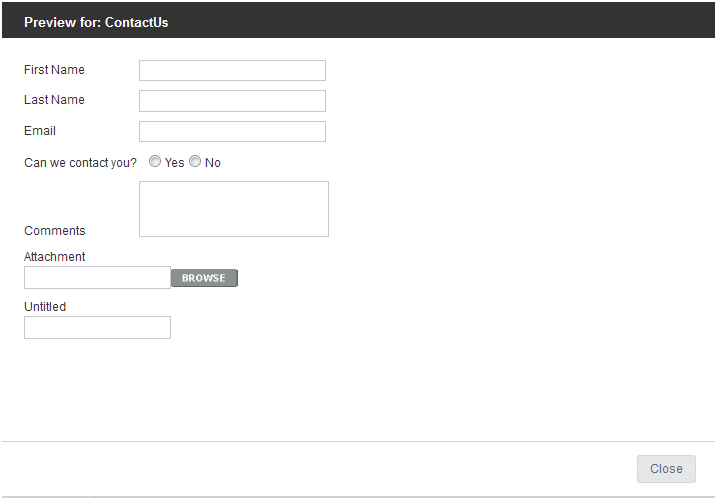Click the "First Name" label
The width and height of the screenshot is (717, 500).
coord(54,70)
